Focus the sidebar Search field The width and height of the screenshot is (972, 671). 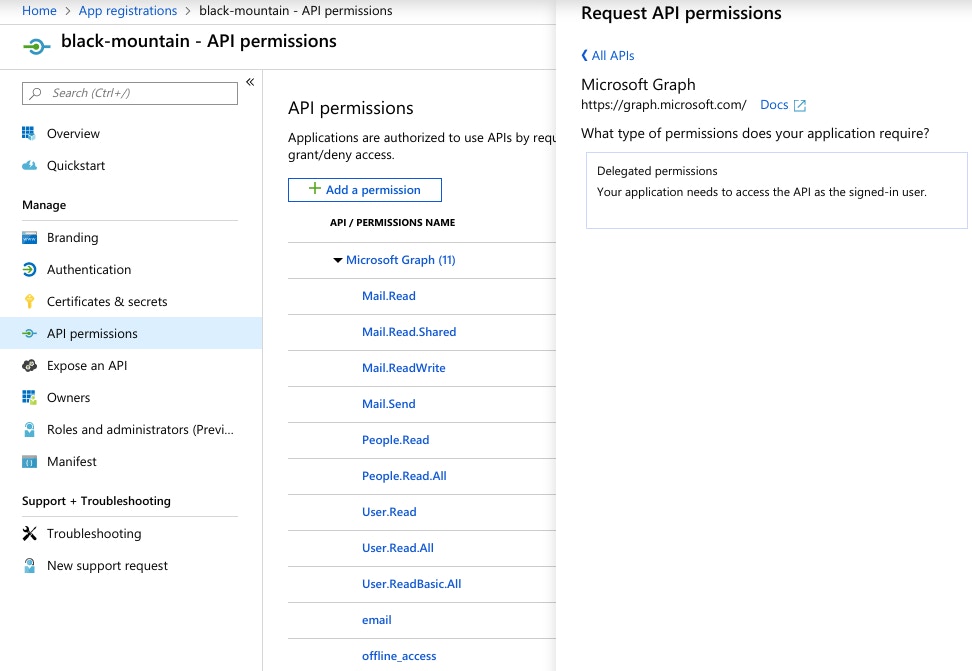click(130, 93)
